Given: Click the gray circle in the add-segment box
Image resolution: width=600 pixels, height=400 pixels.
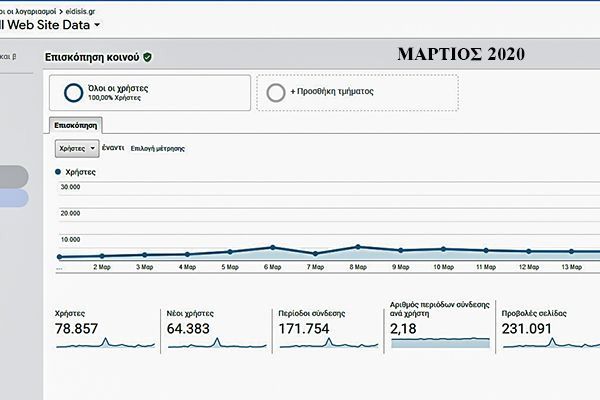Looking at the screenshot, I should (276, 92).
